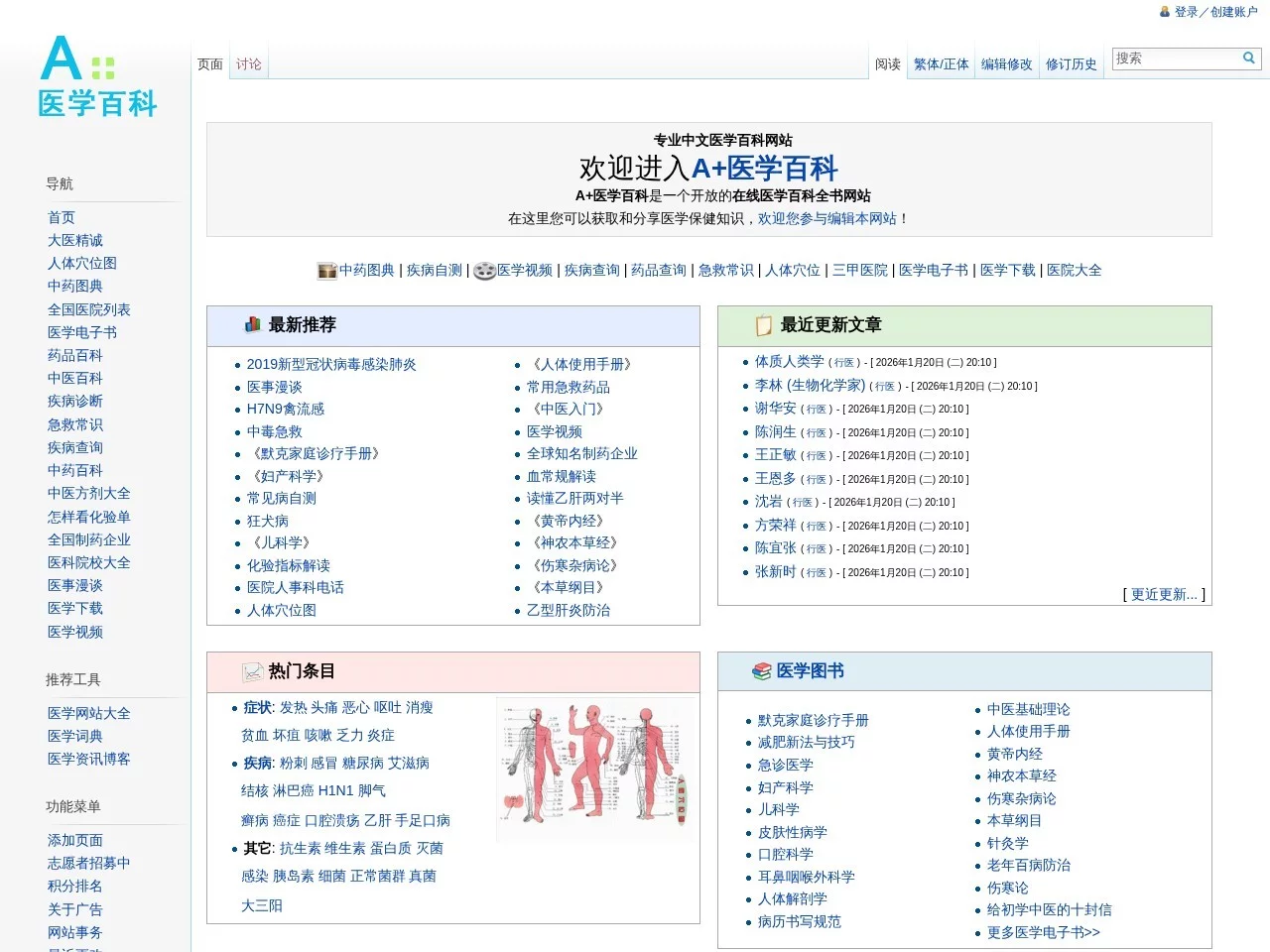Click the person icon next to 登录
This screenshot has width=1270, height=952.
click(x=1165, y=13)
